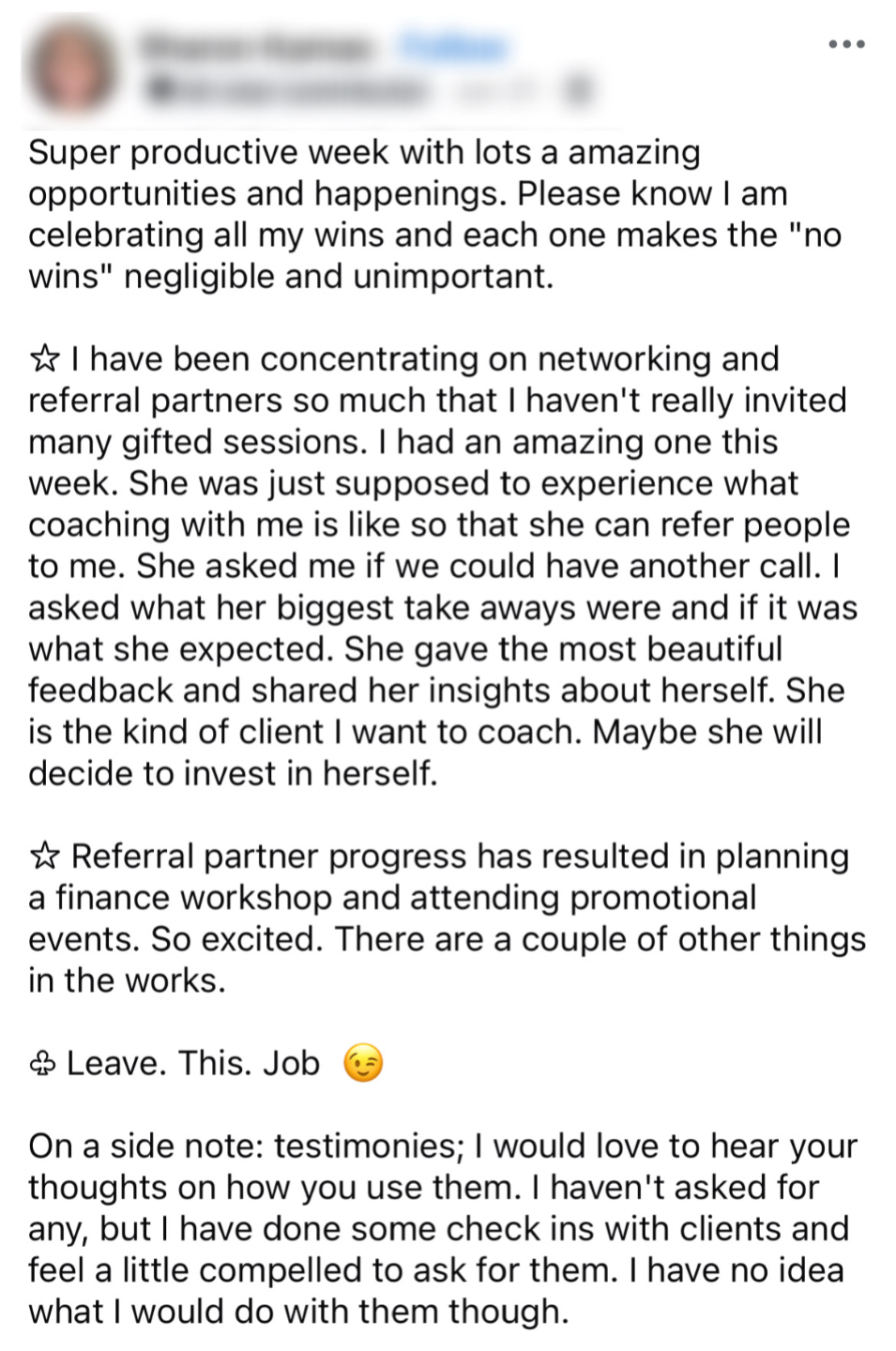This screenshot has width=896, height=1351.
Task: Tap "Maybe she will decide to invest" sentence
Action: pos(425,752)
